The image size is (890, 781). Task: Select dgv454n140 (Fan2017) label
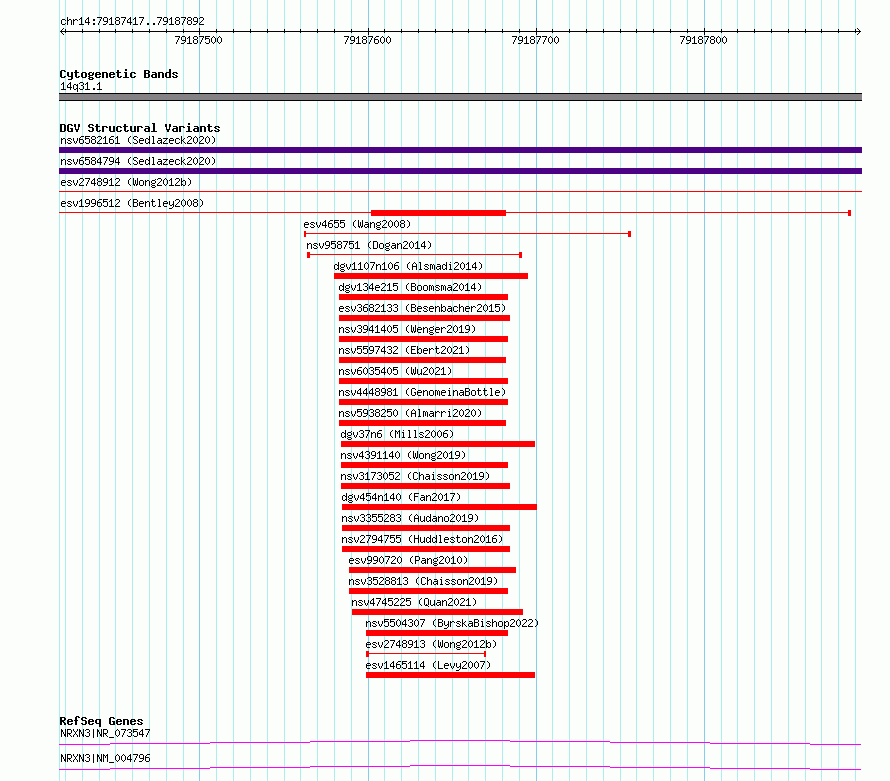pyautogui.click(x=401, y=497)
